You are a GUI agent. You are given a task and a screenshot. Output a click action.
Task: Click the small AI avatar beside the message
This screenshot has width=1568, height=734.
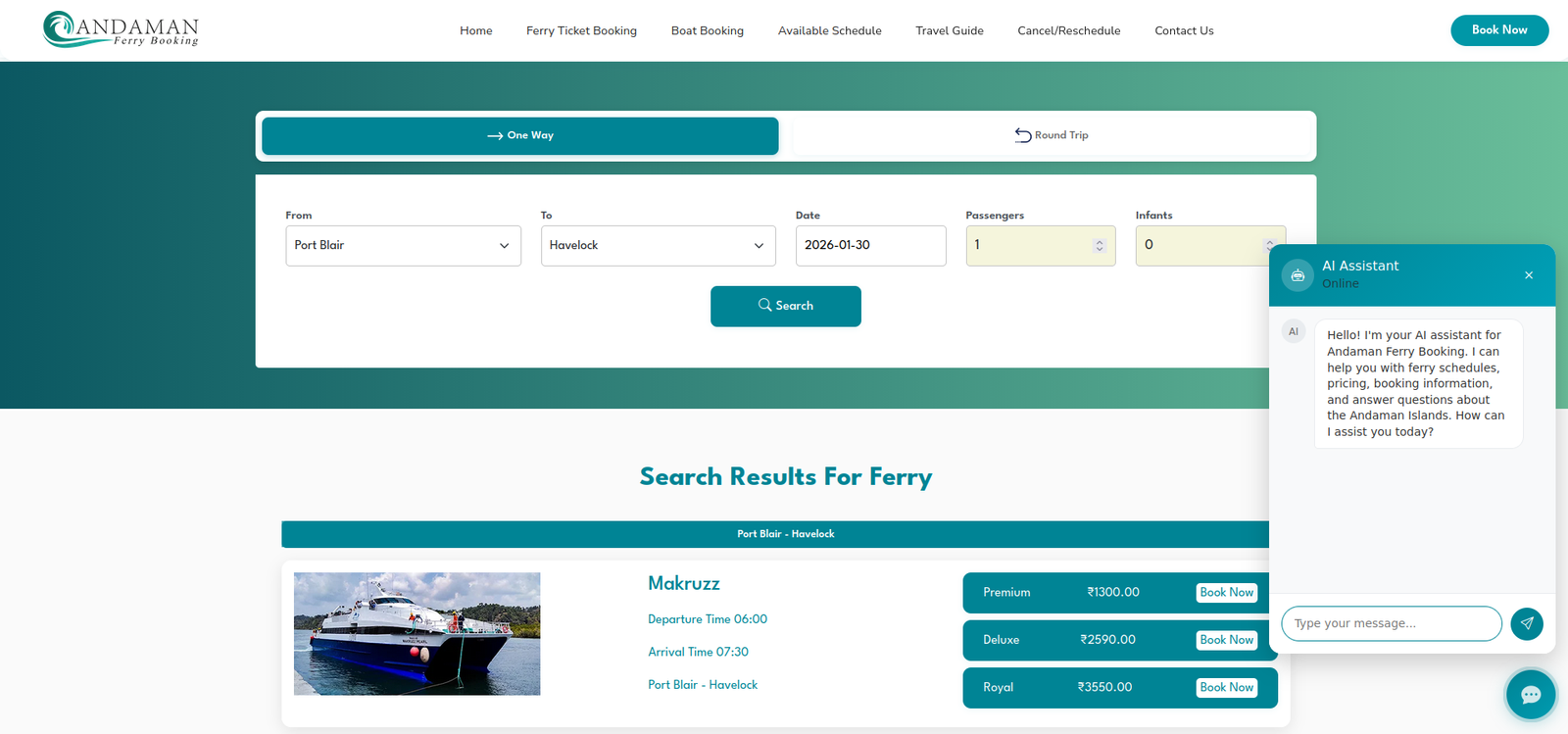[1294, 331]
